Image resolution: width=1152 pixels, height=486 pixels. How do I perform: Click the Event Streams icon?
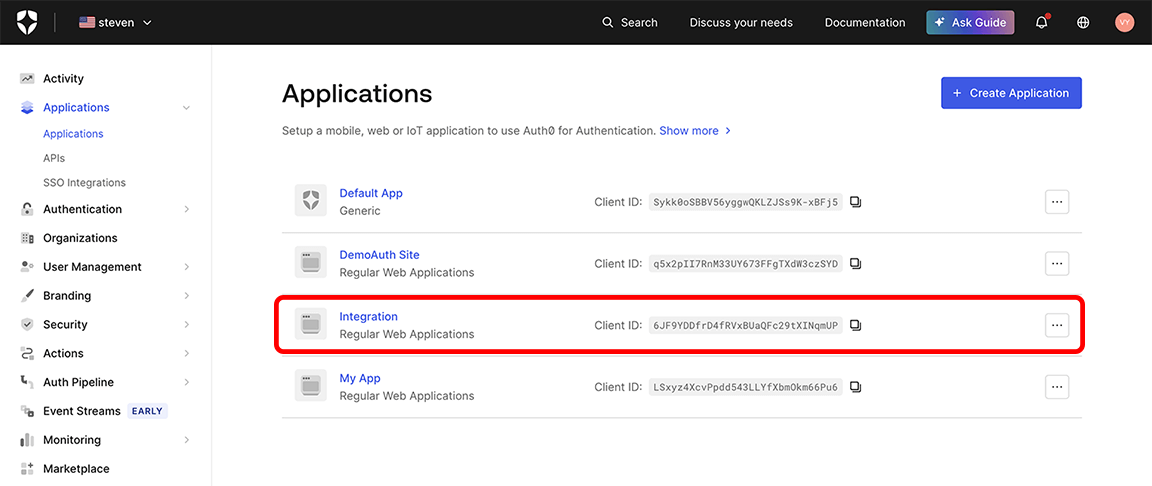27,411
